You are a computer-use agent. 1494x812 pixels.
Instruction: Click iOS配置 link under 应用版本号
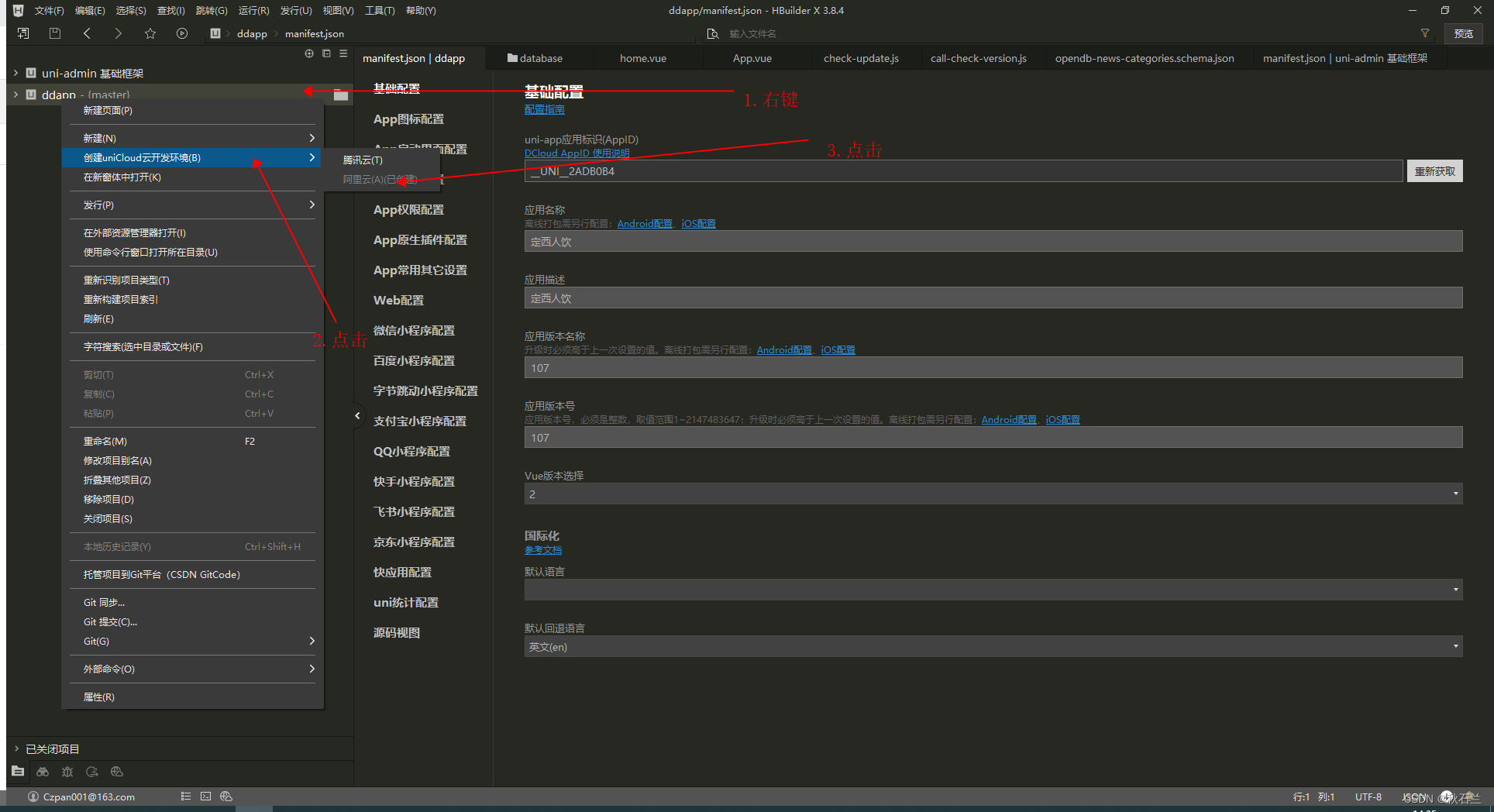coord(1062,420)
